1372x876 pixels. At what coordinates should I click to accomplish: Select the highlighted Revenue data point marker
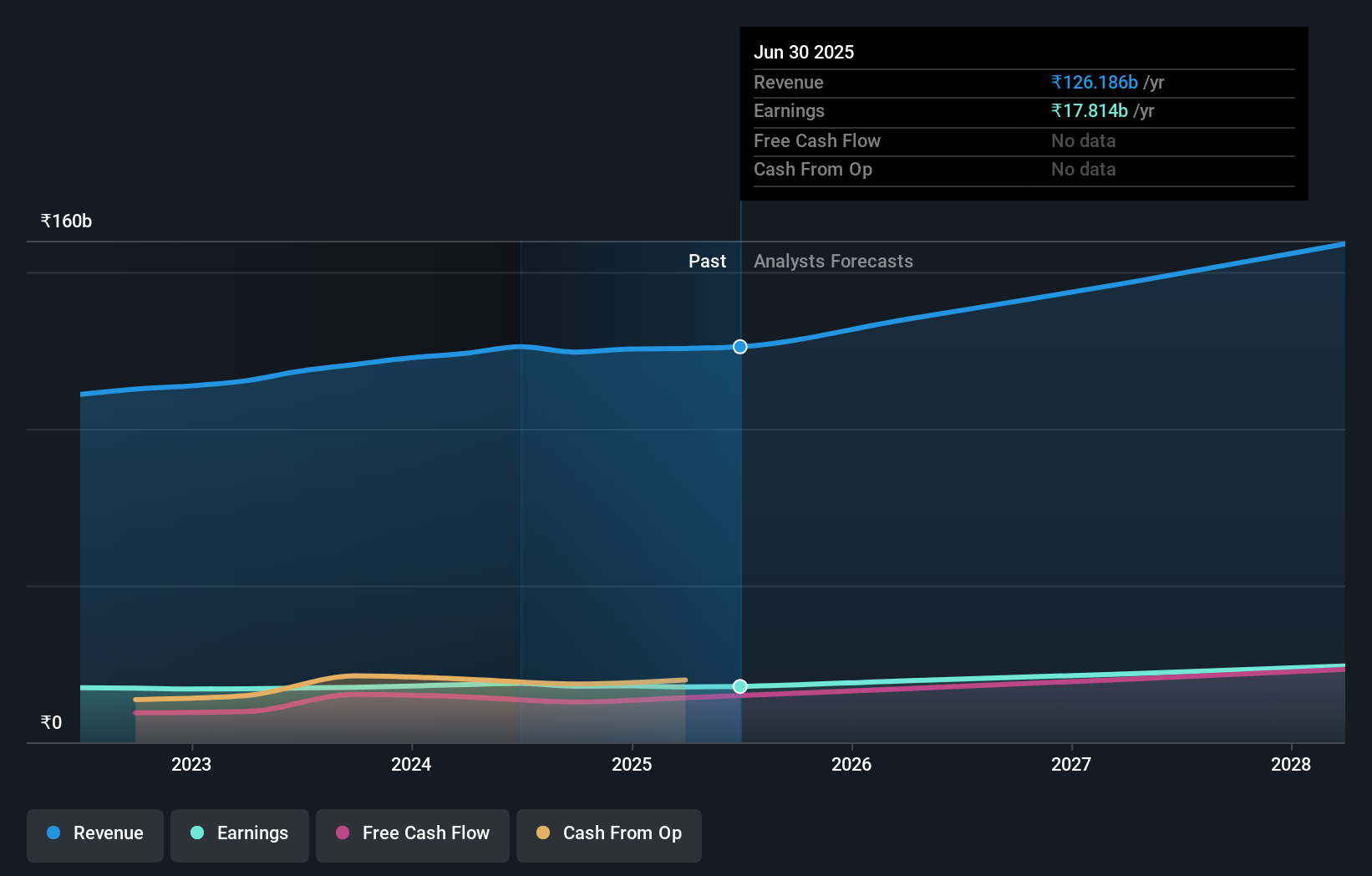[739, 346]
